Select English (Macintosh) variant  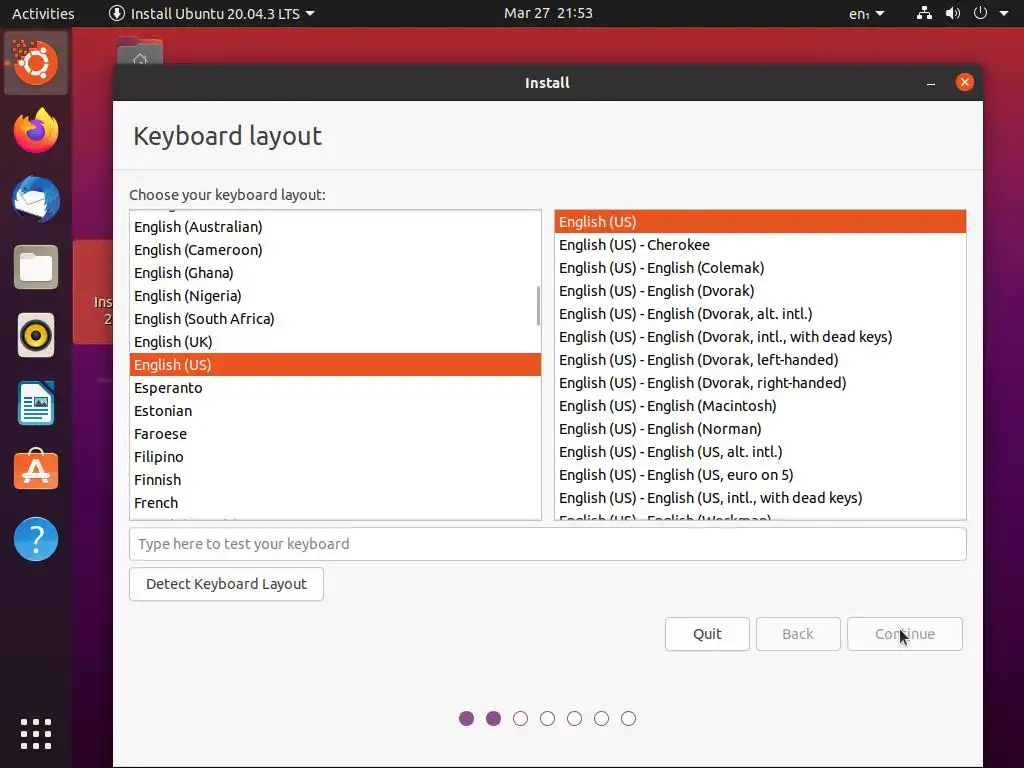coord(760,406)
